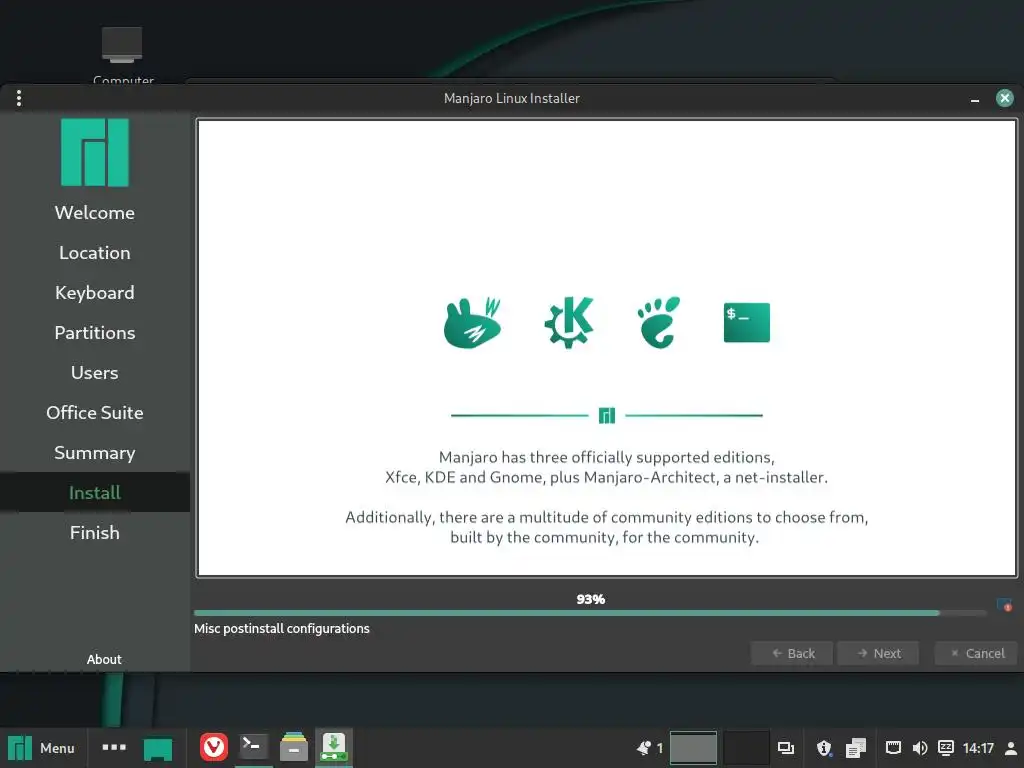1024x768 pixels.
Task: Click the wired network tray icon
Action: 893,748
